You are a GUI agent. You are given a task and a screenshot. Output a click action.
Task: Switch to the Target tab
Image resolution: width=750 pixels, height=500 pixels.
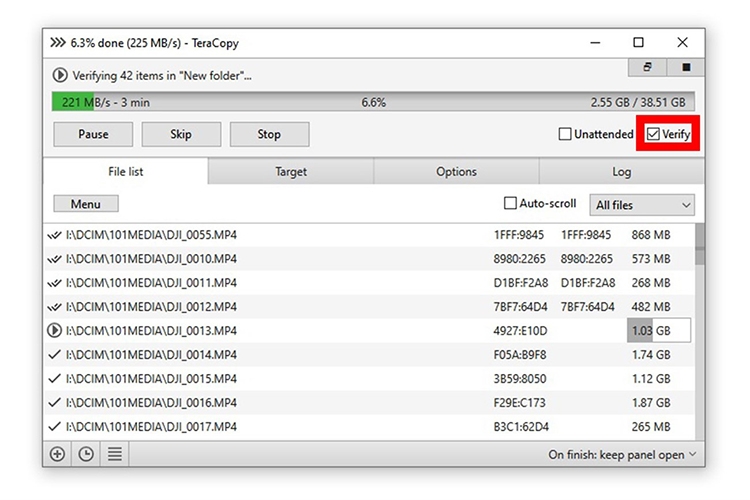click(291, 171)
